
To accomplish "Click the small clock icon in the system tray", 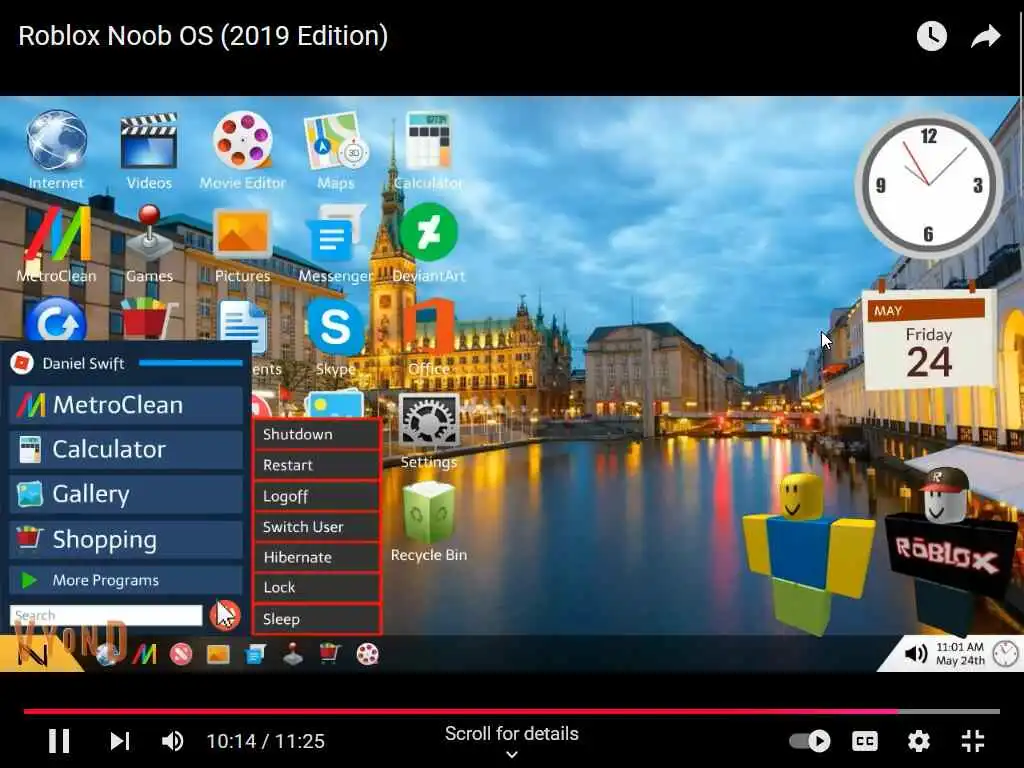I will (x=1005, y=654).
